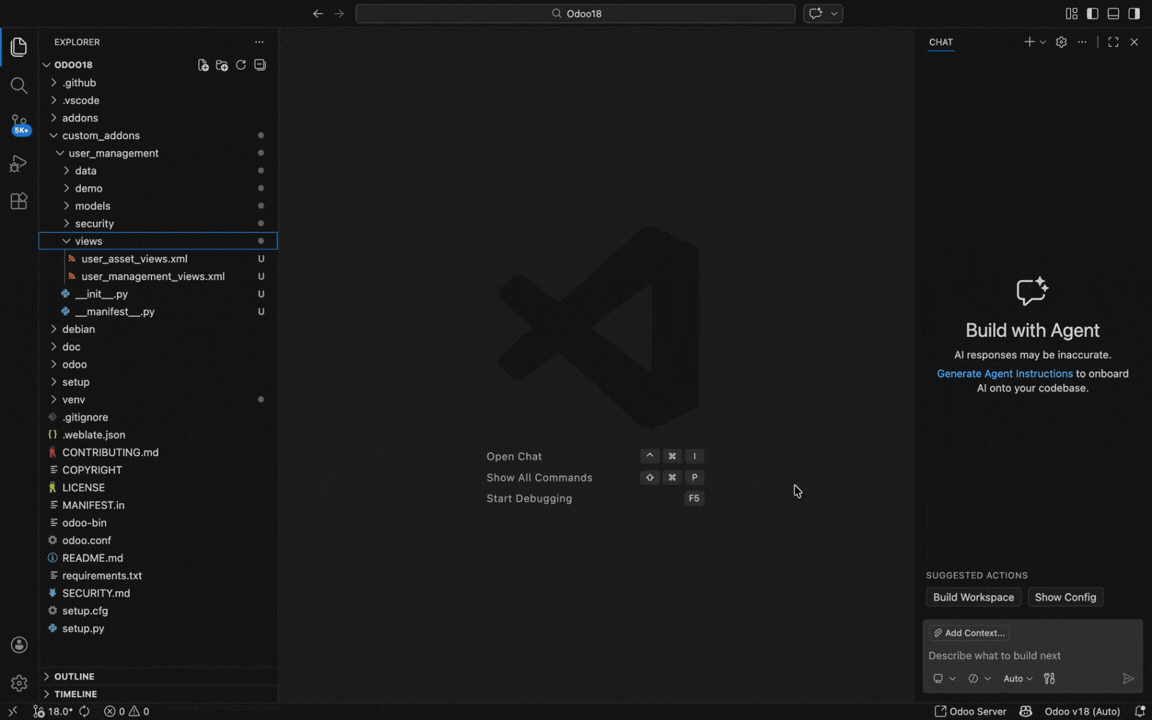Expand the security folder
The width and height of the screenshot is (1152, 720).
point(158,224)
